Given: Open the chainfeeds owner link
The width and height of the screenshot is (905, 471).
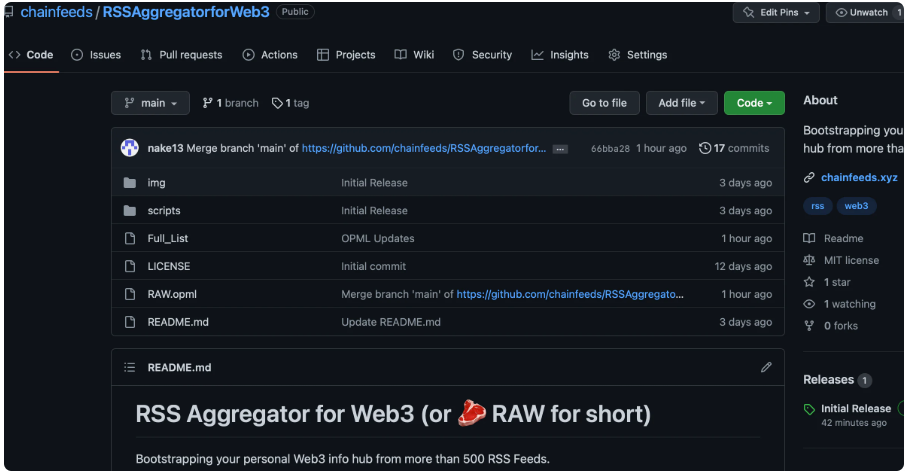Looking at the screenshot, I should coord(57,12).
